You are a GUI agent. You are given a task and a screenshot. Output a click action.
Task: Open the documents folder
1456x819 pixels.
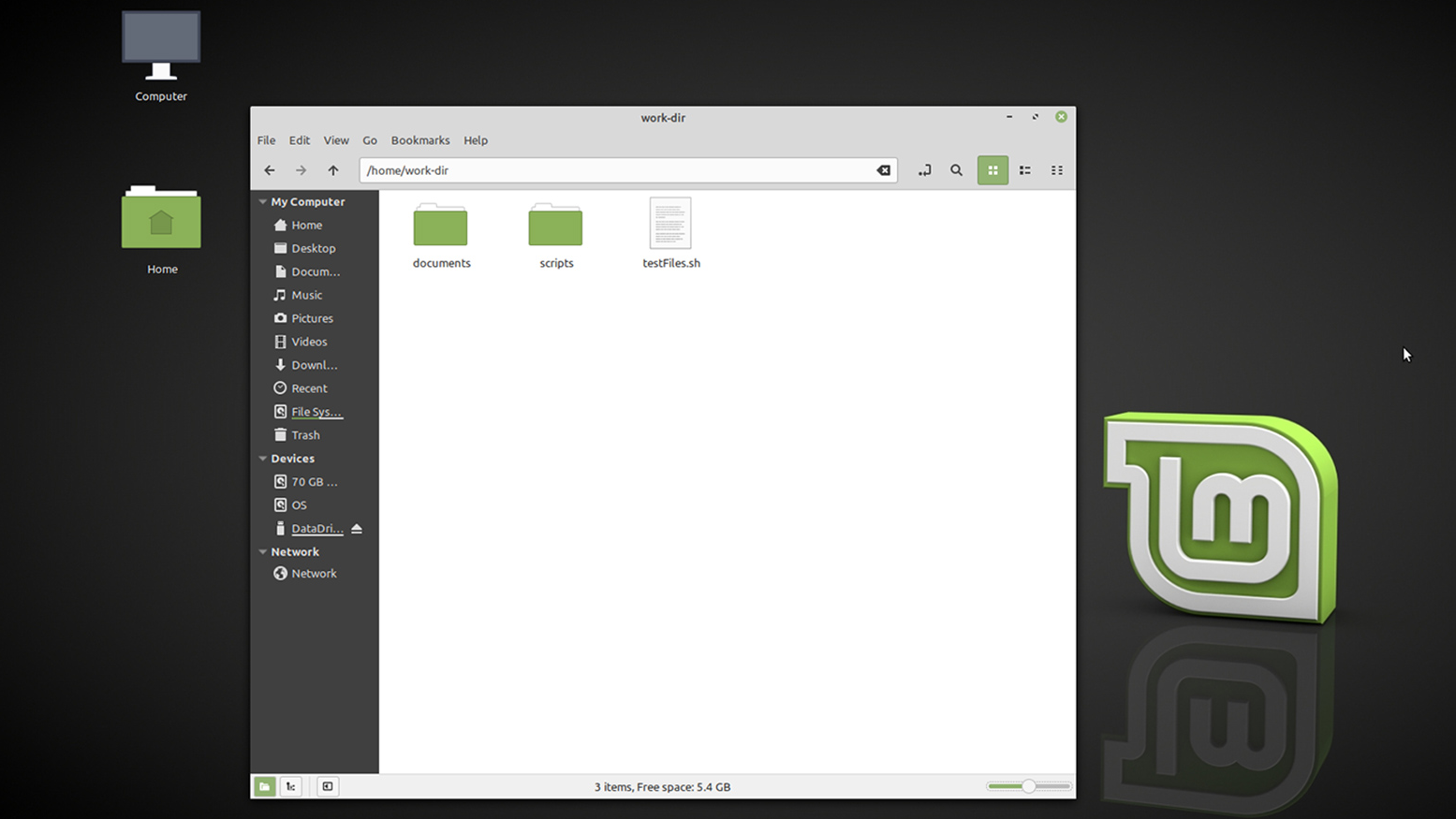(441, 235)
